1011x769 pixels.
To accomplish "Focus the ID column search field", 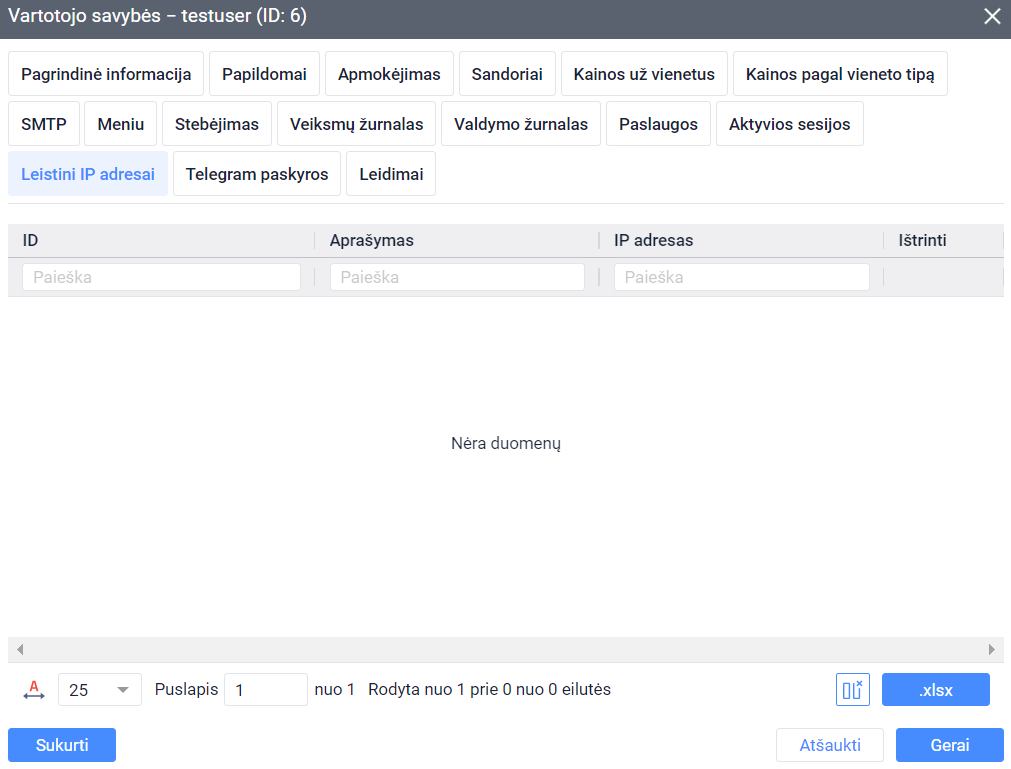I will pos(161,277).
